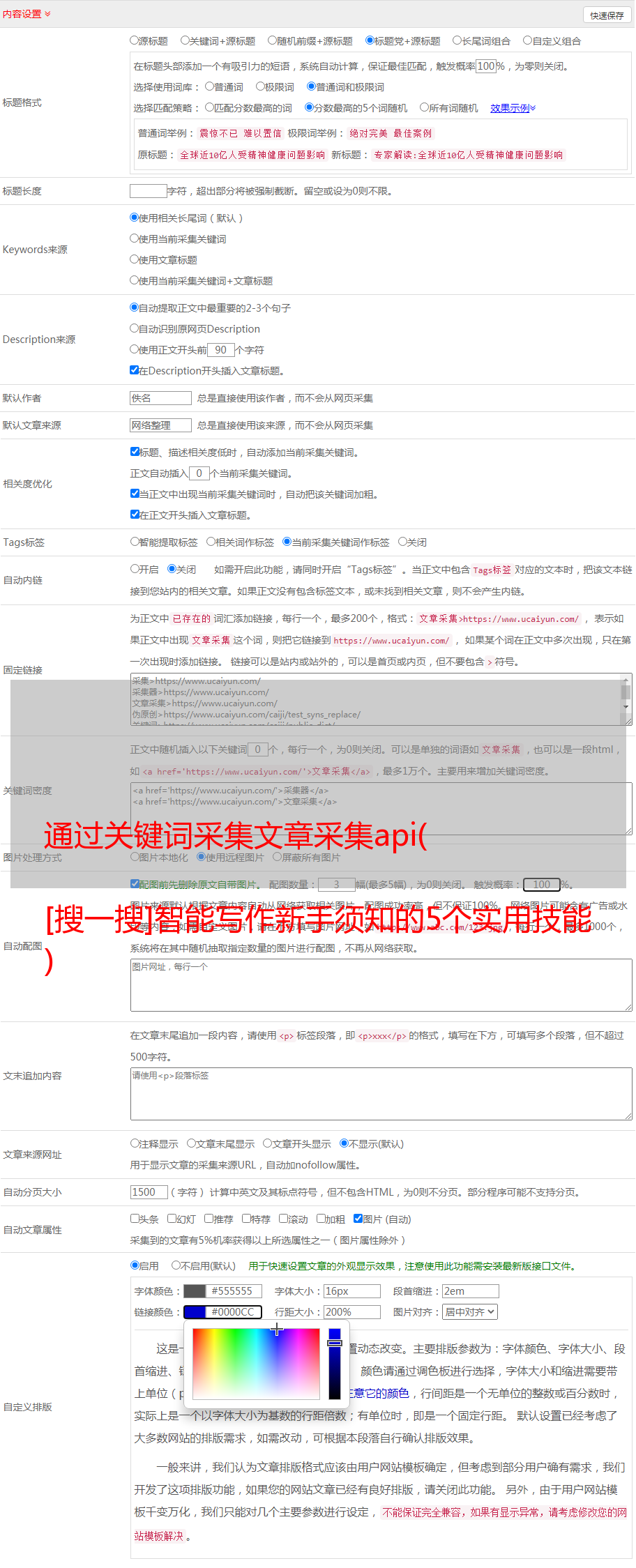Screen dimensions: 636x1568
Task: Collapse the 内容设置 section header
Action: click(x=26, y=14)
